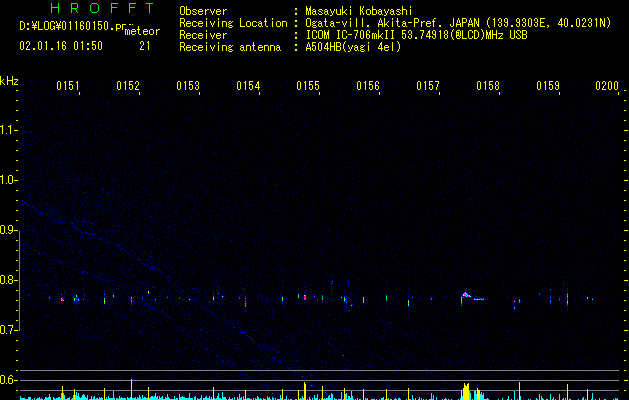Click the 0.7 kHz axis label
This screenshot has height=400, width=629.
(x=8, y=330)
